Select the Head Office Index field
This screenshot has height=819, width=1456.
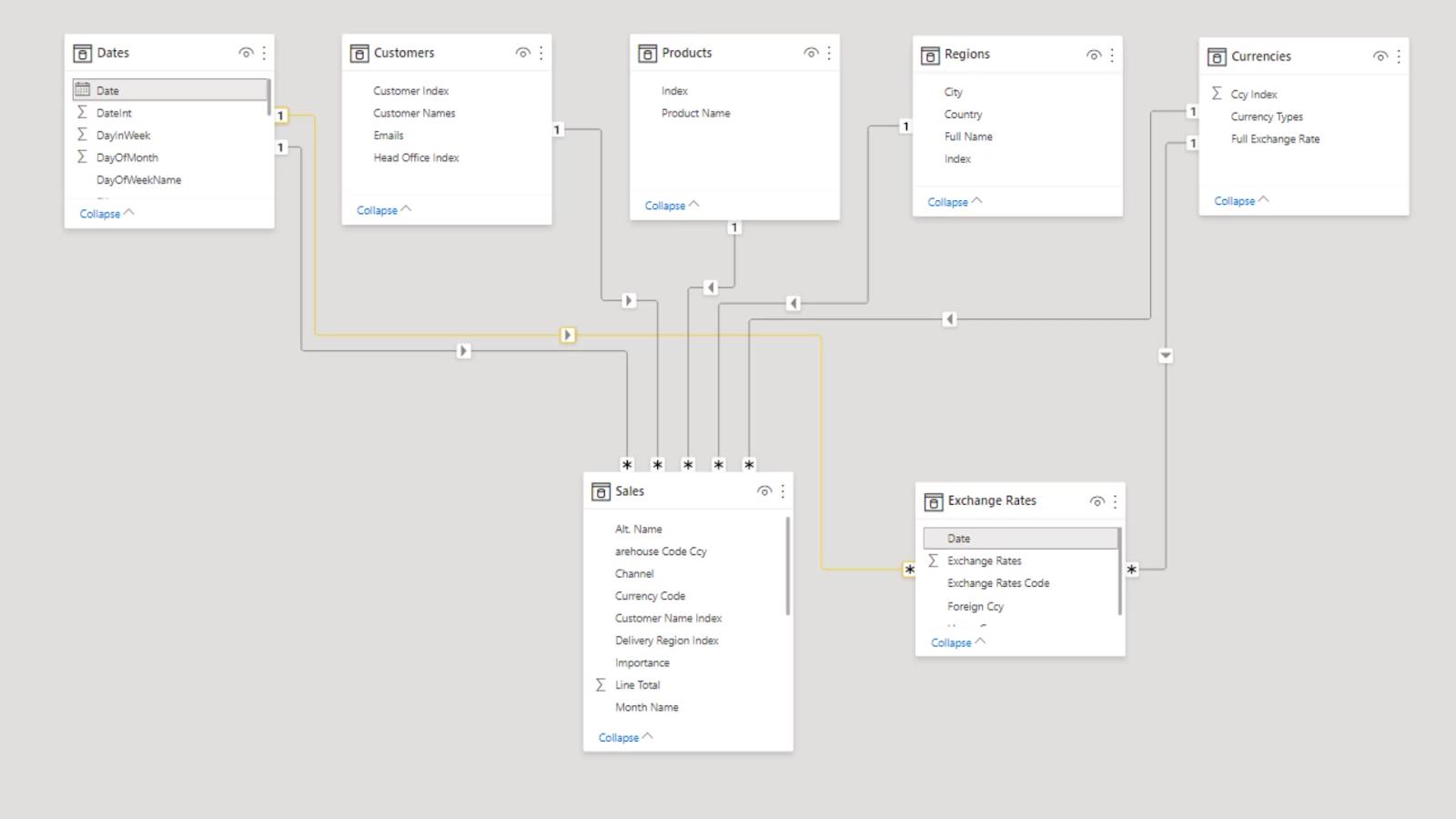point(416,157)
